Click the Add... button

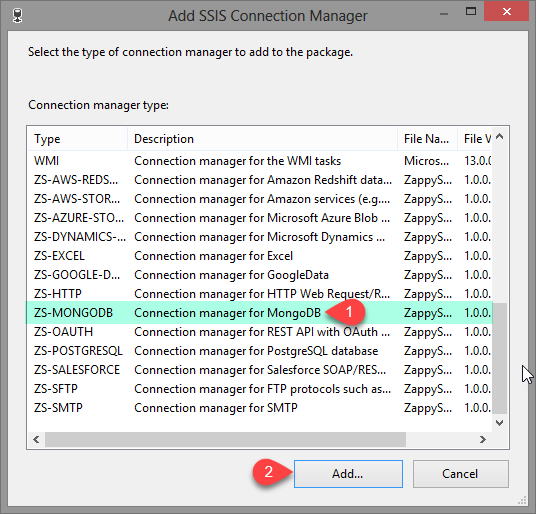pos(348,474)
